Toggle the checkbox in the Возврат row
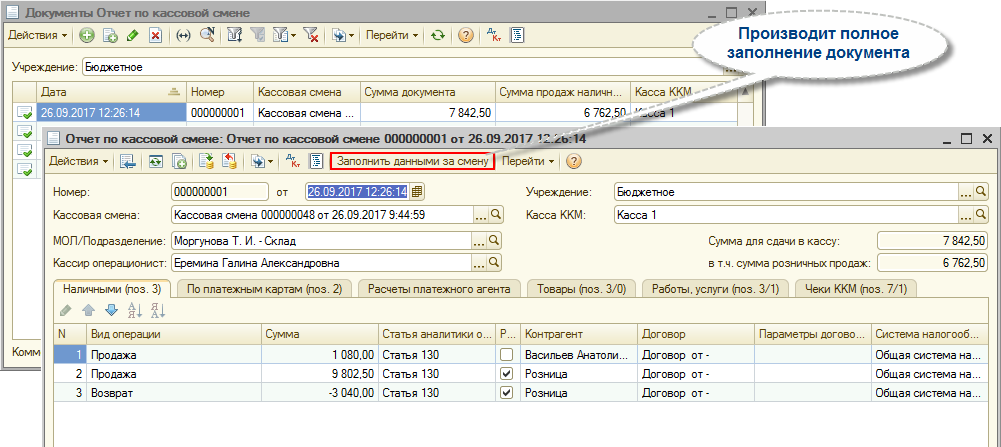The image size is (1001, 447). coord(506,393)
